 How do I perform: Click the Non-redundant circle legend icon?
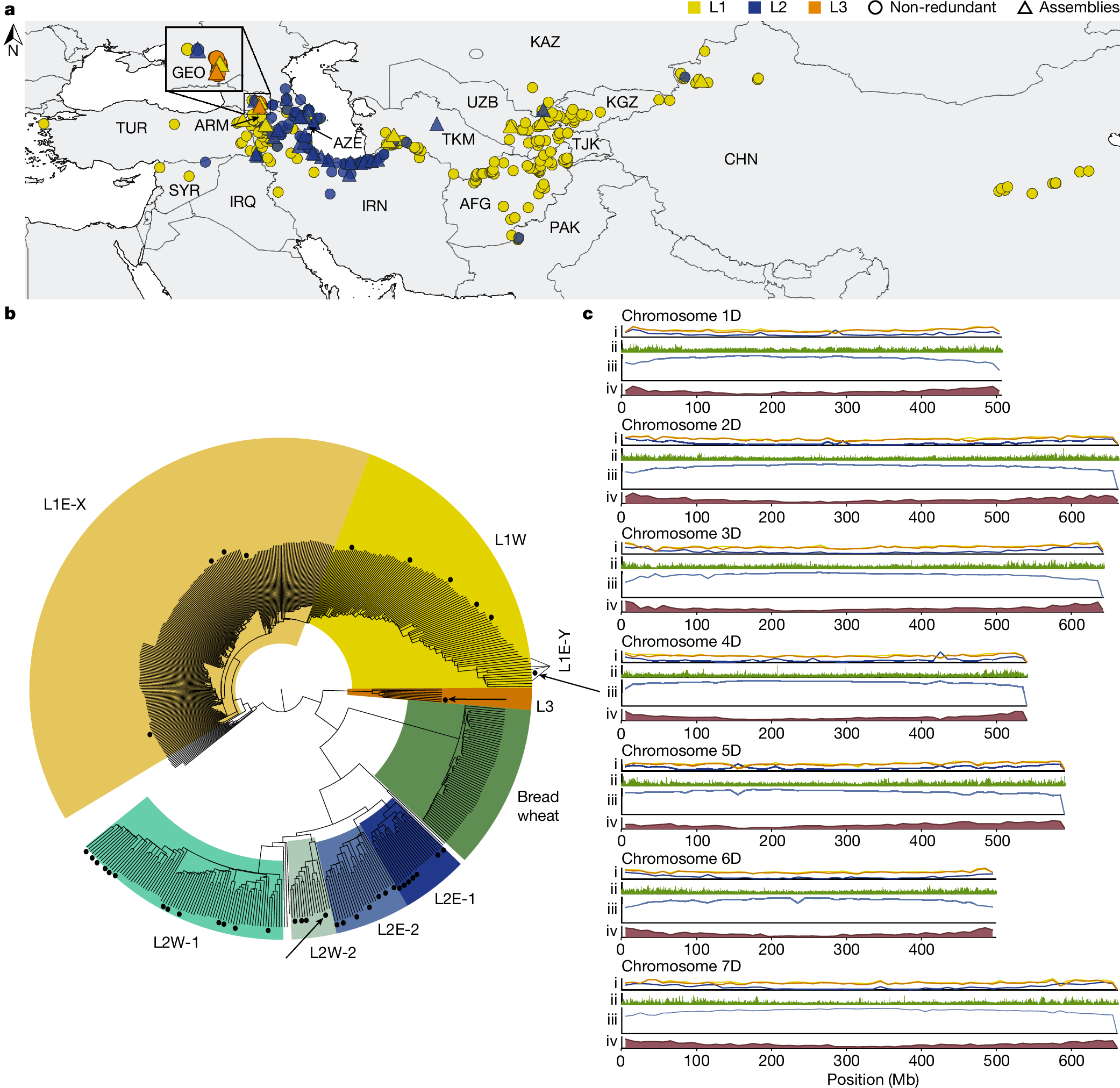(x=875, y=8)
